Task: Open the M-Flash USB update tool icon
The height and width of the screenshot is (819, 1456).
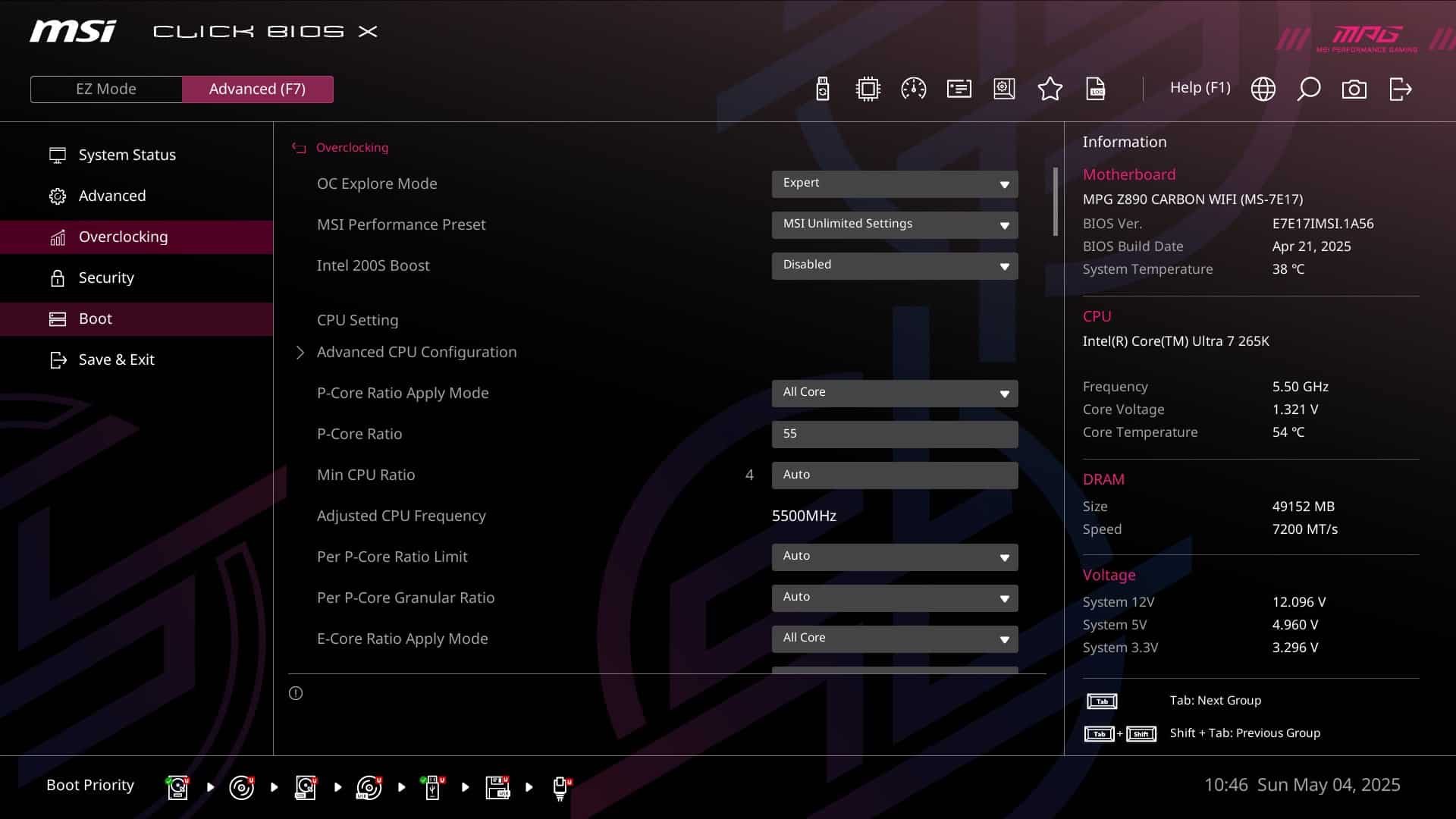Action: [822, 89]
